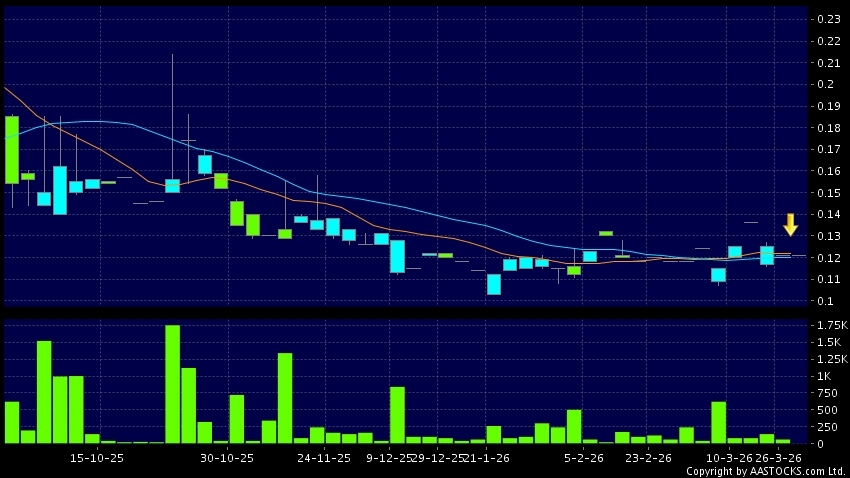Click the 9-12-25 date label
The width and height of the screenshot is (850, 478).
389,457
